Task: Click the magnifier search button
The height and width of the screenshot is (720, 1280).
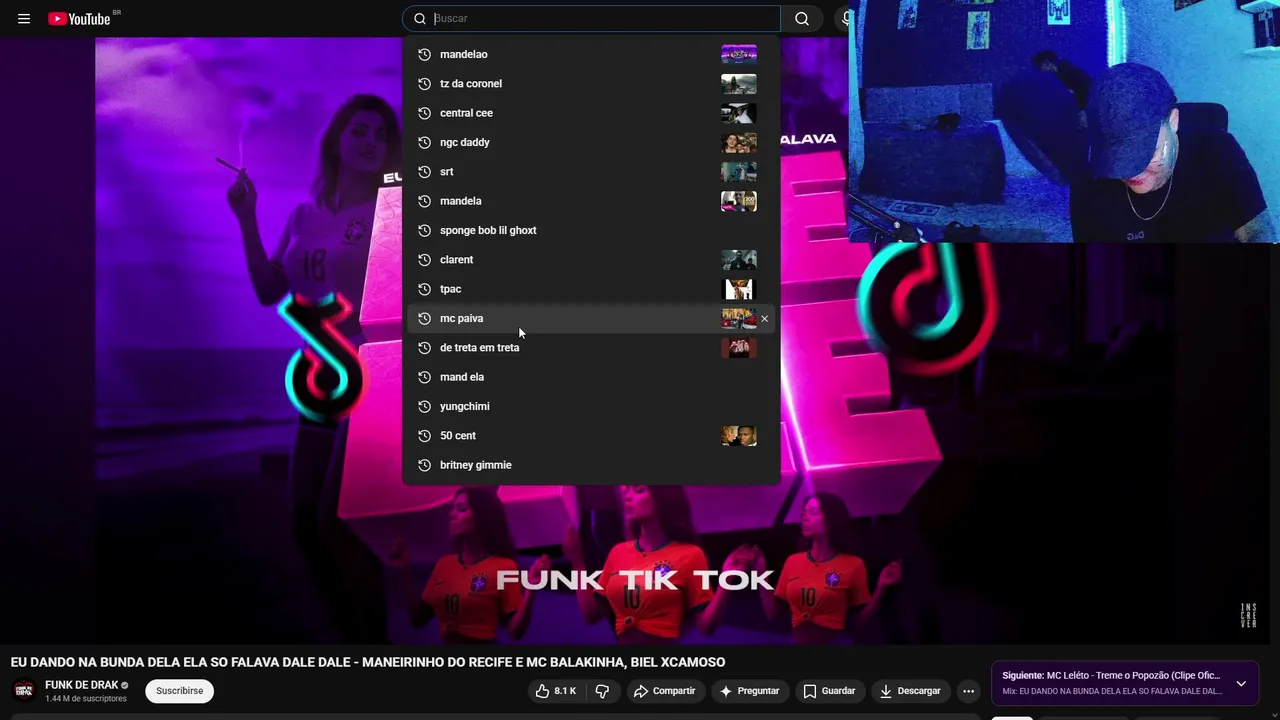Action: pos(802,19)
